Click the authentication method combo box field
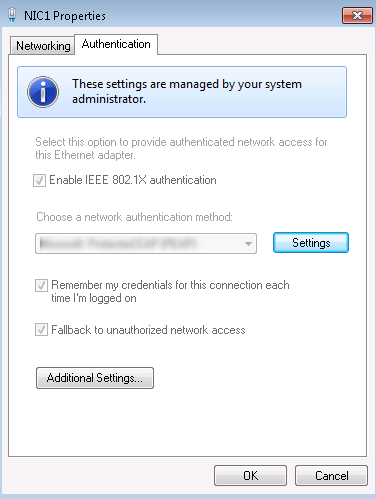Screen dimensions: 376x499 [146, 244]
